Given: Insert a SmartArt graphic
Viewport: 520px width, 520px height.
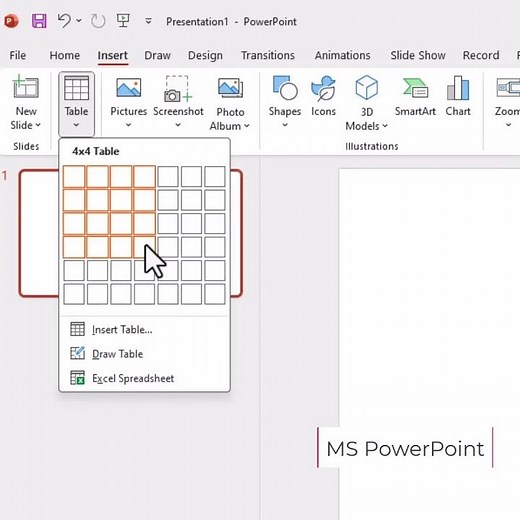Looking at the screenshot, I should click(x=415, y=97).
